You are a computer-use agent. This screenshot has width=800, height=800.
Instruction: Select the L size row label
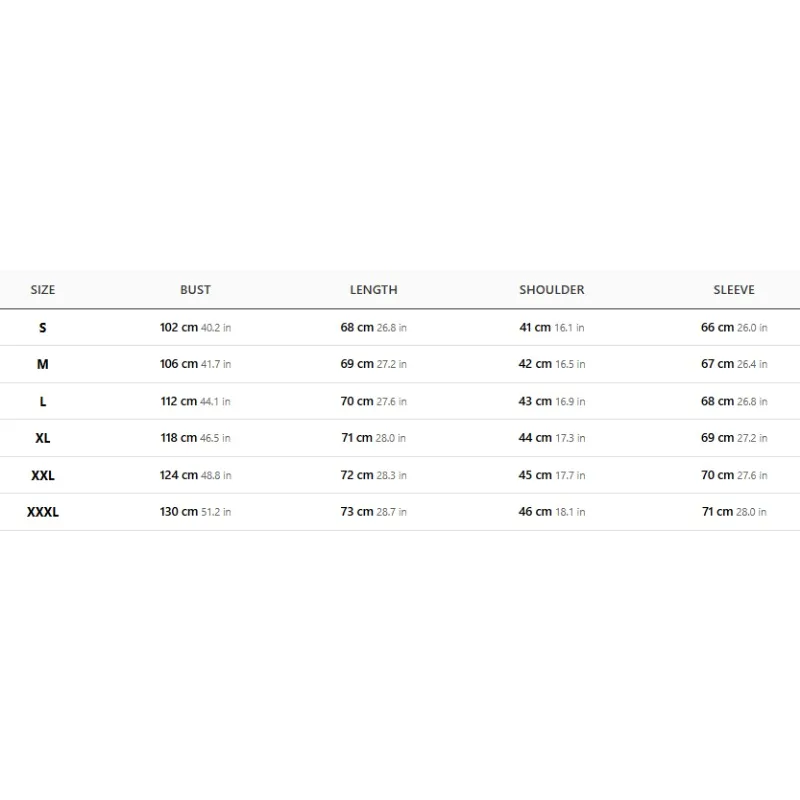(42, 402)
